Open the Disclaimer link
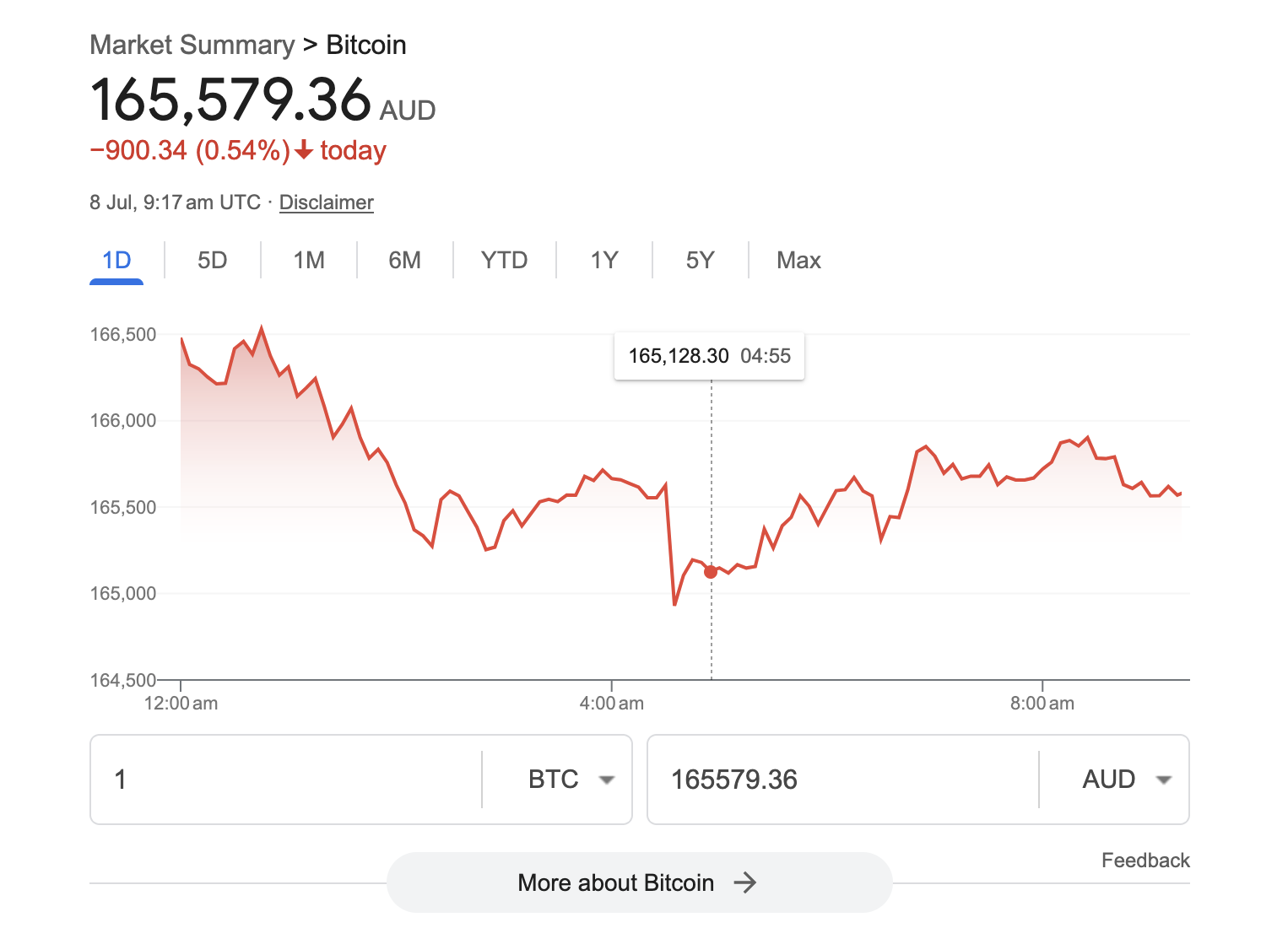 pyautogui.click(x=326, y=202)
